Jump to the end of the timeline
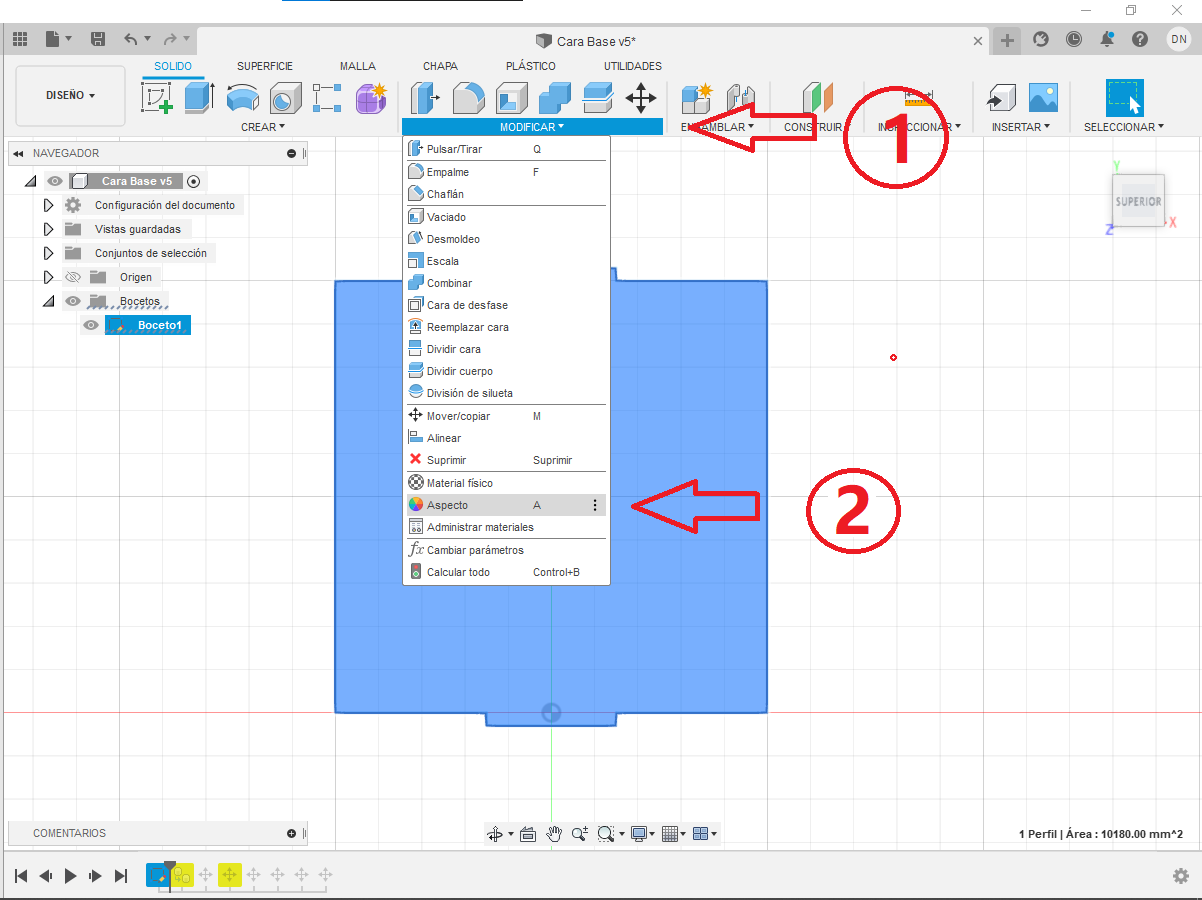Image resolution: width=1202 pixels, height=900 pixels. [121, 876]
